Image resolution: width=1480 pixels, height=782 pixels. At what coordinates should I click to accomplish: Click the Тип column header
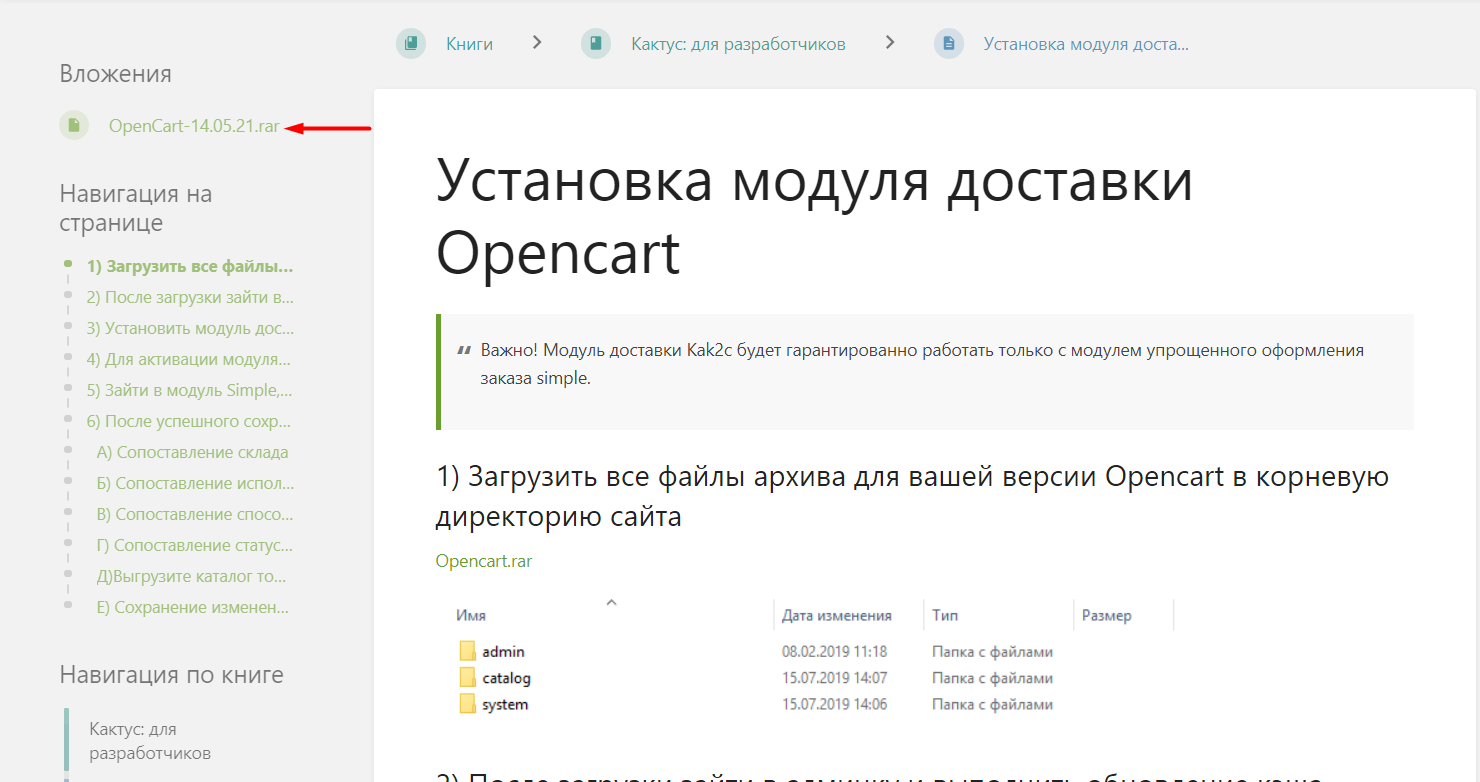click(945, 615)
